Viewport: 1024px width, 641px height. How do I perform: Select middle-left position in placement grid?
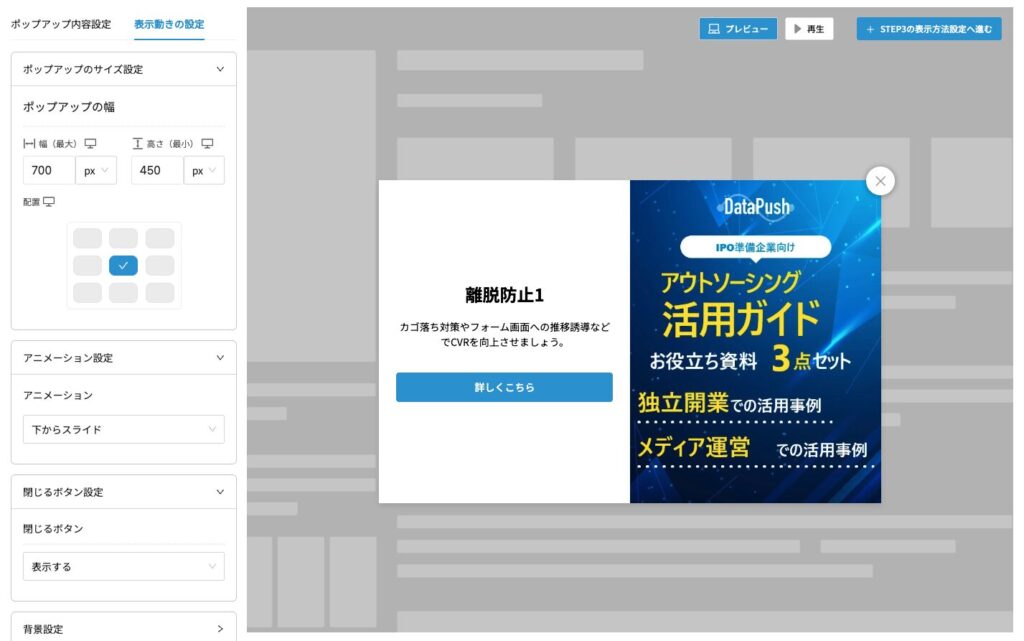(88, 266)
